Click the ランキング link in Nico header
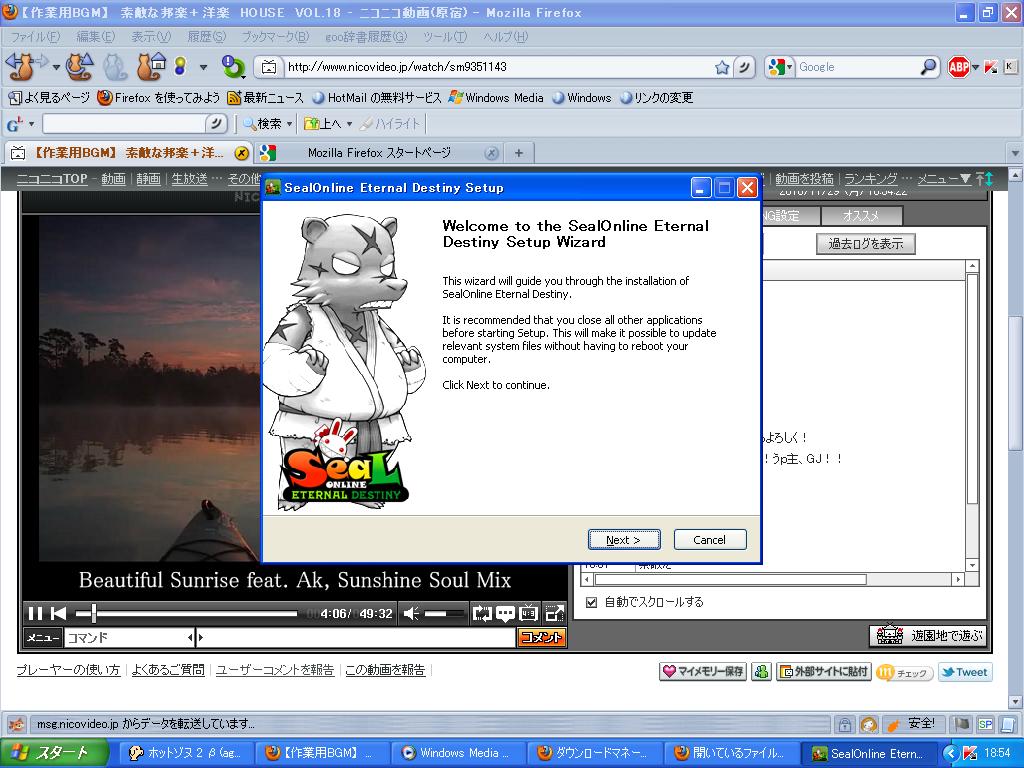Viewport: 1024px width, 768px height. (871, 178)
